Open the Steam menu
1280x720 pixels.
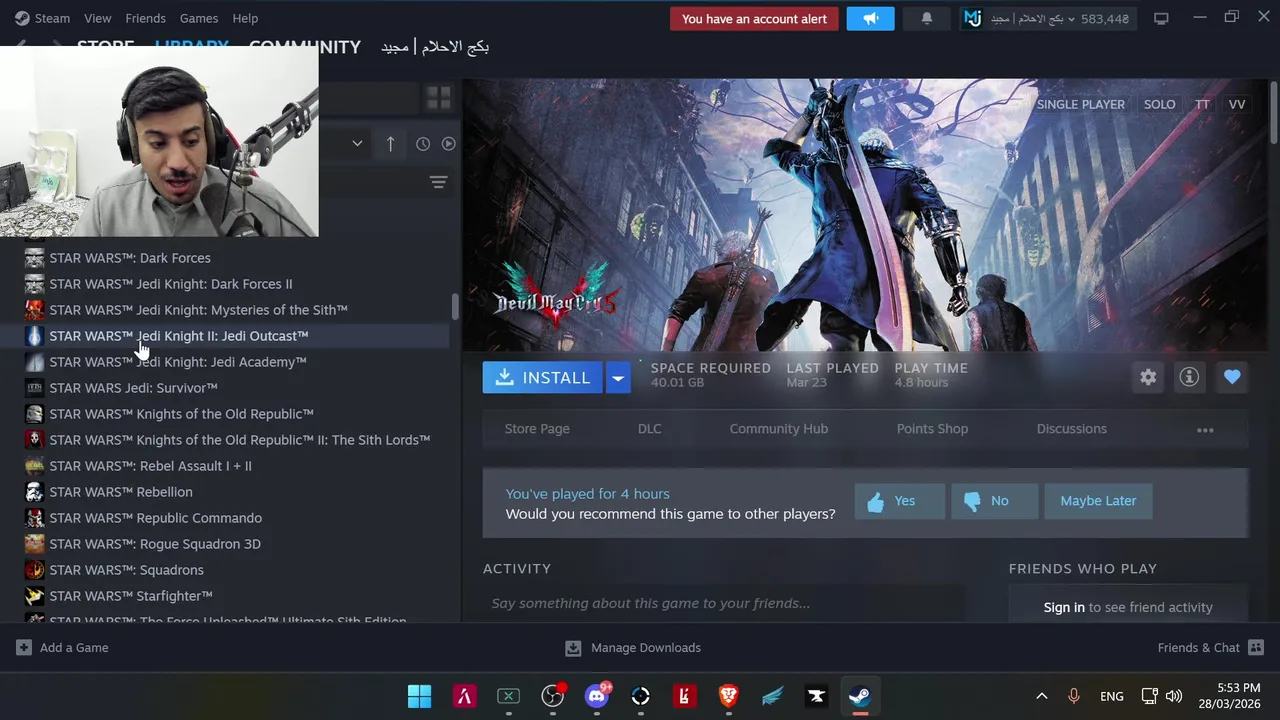pyautogui.click(x=42, y=18)
